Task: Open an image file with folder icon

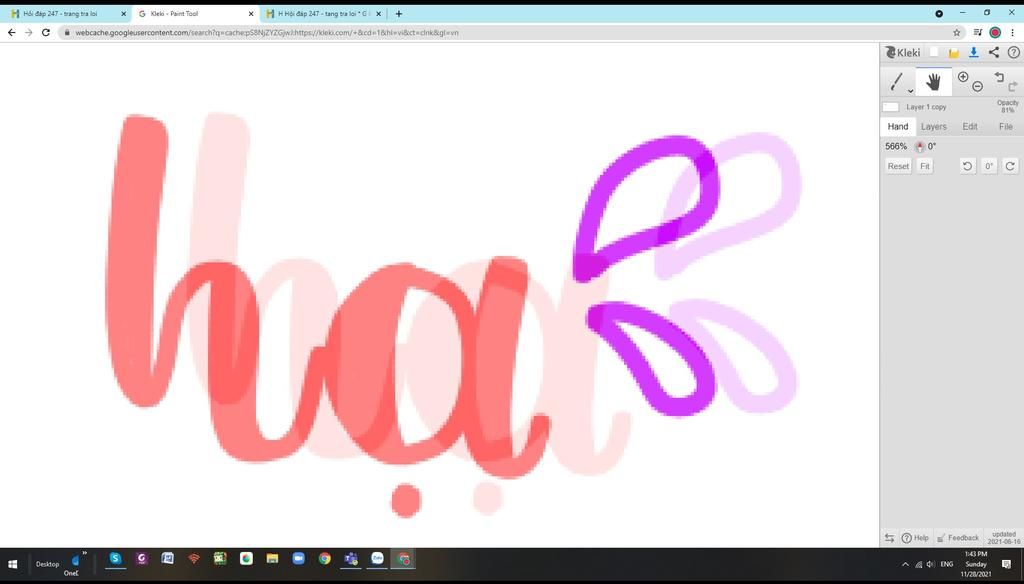Action: (954, 53)
